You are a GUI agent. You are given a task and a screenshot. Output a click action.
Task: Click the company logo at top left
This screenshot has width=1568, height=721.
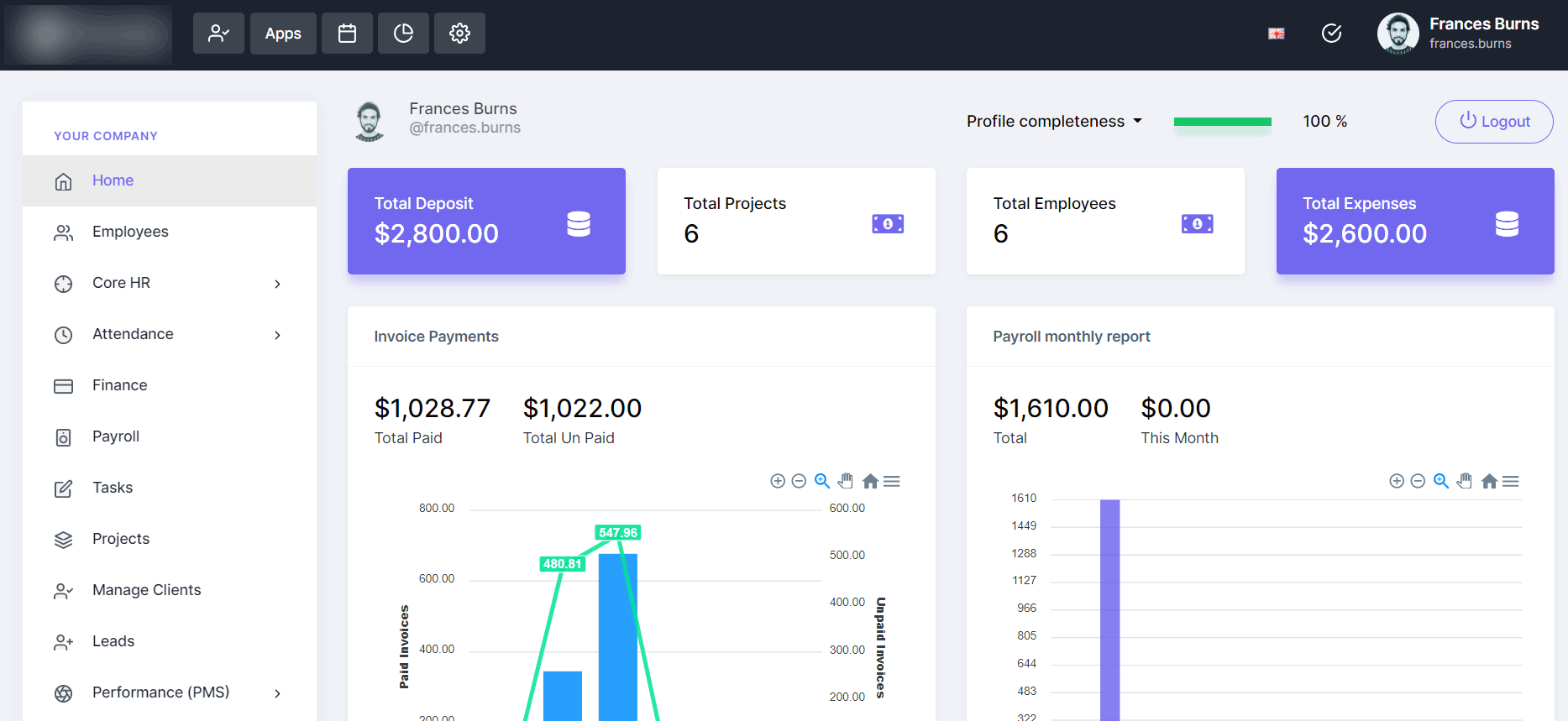88,34
